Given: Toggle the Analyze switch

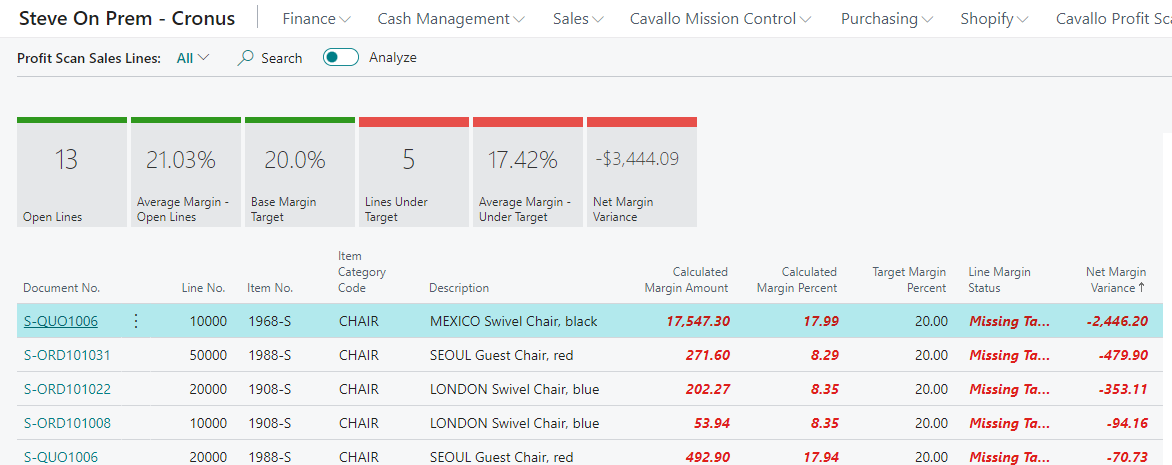Looking at the screenshot, I should [x=341, y=58].
